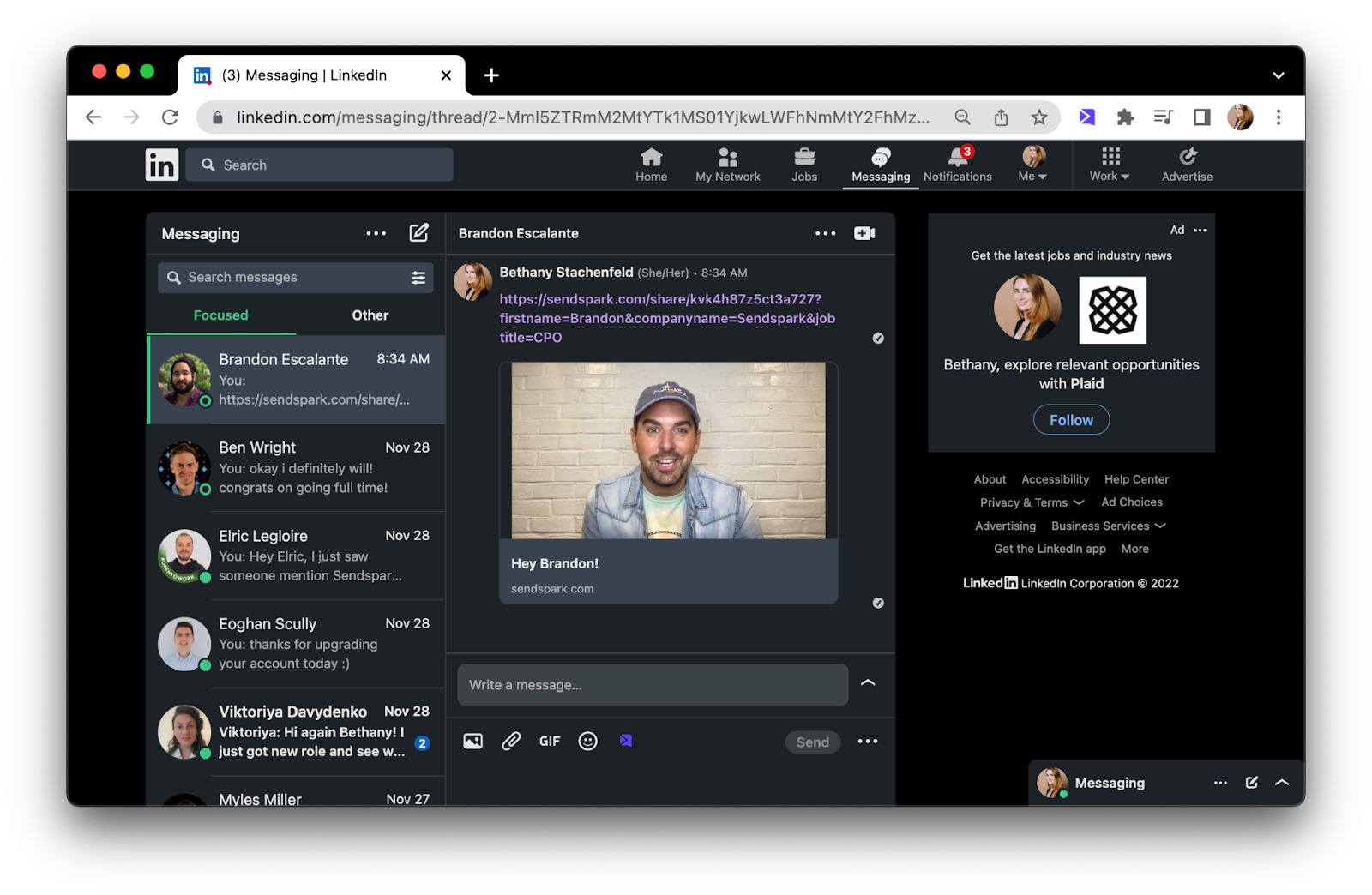Expand the Work apps dropdown
Screen dimensions: 1372x895
tap(1110, 165)
